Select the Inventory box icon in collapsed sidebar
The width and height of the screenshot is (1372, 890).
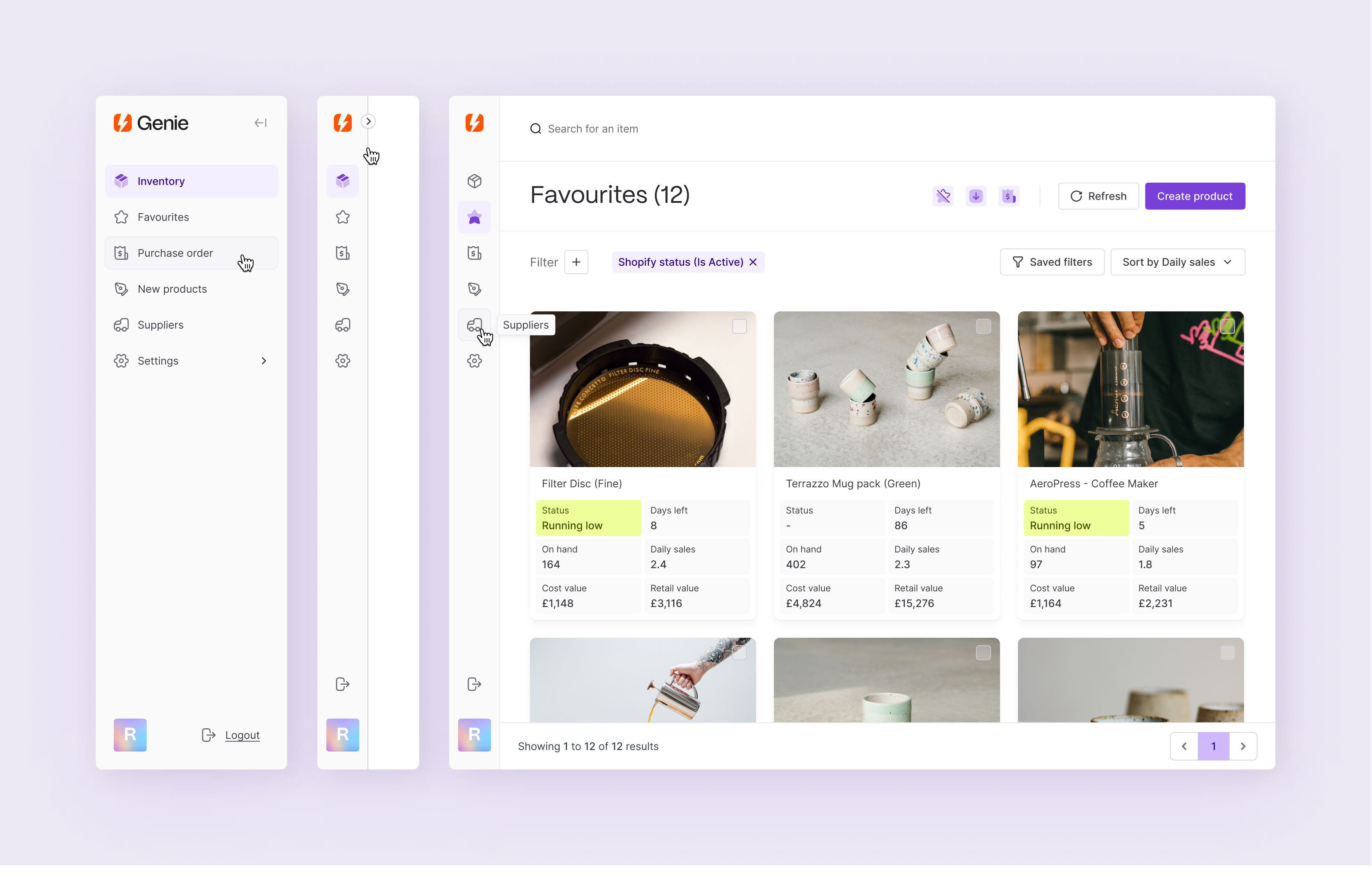(x=342, y=180)
